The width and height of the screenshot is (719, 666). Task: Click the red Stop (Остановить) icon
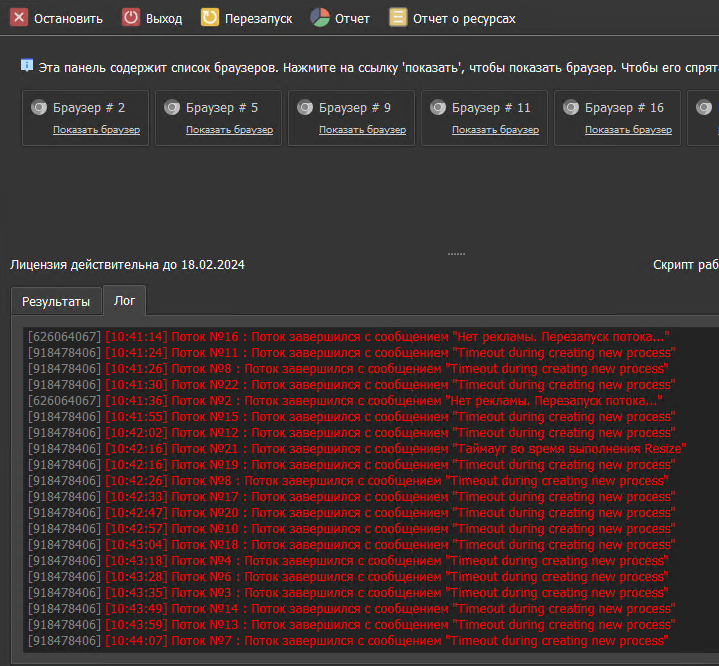tap(19, 18)
